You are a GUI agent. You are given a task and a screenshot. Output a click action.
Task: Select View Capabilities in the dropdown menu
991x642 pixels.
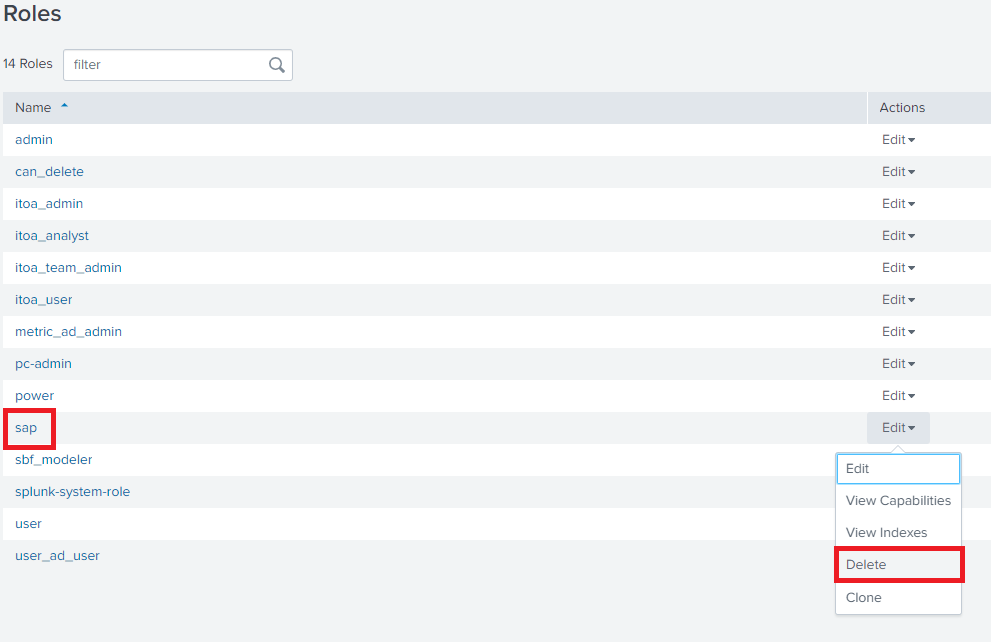[897, 501]
